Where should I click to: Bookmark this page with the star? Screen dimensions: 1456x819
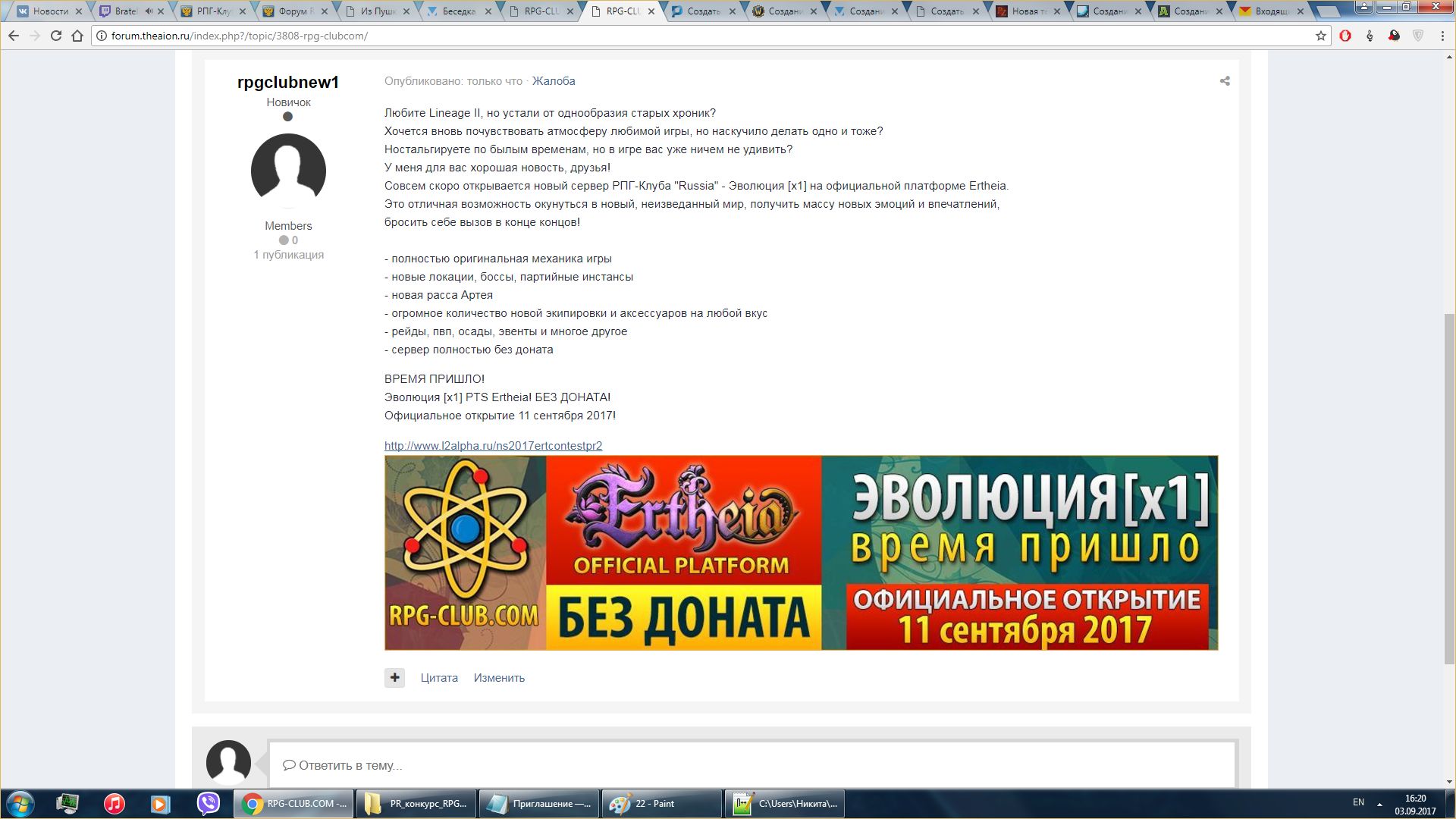(x=1321, y=36)
